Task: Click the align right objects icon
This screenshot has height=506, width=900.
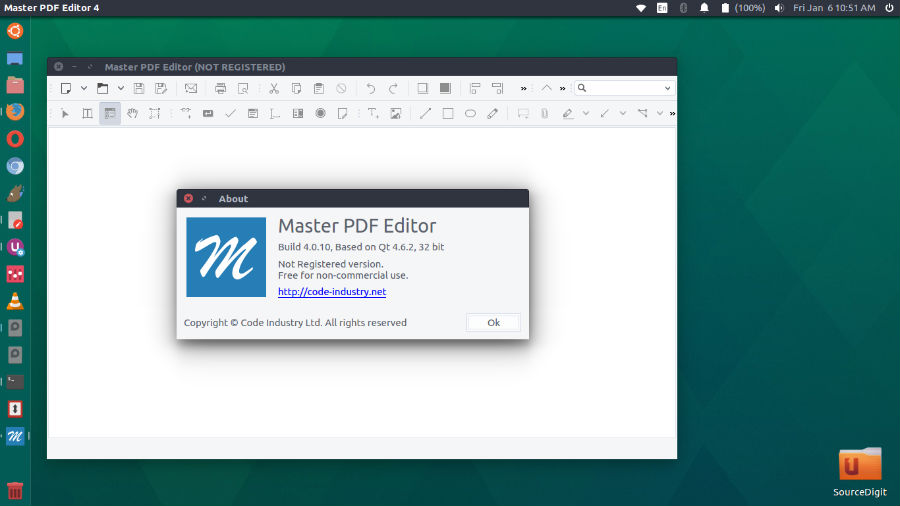Action: (498, 88)
